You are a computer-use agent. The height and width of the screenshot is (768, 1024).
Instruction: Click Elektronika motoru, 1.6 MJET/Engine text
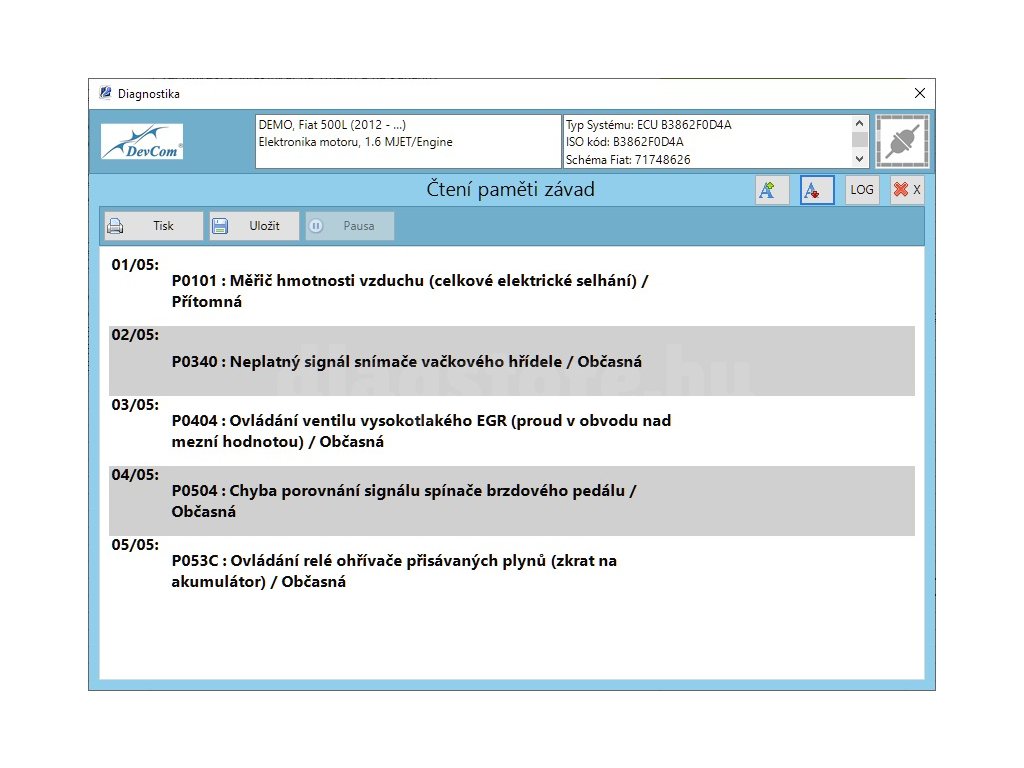coord(355,142)
